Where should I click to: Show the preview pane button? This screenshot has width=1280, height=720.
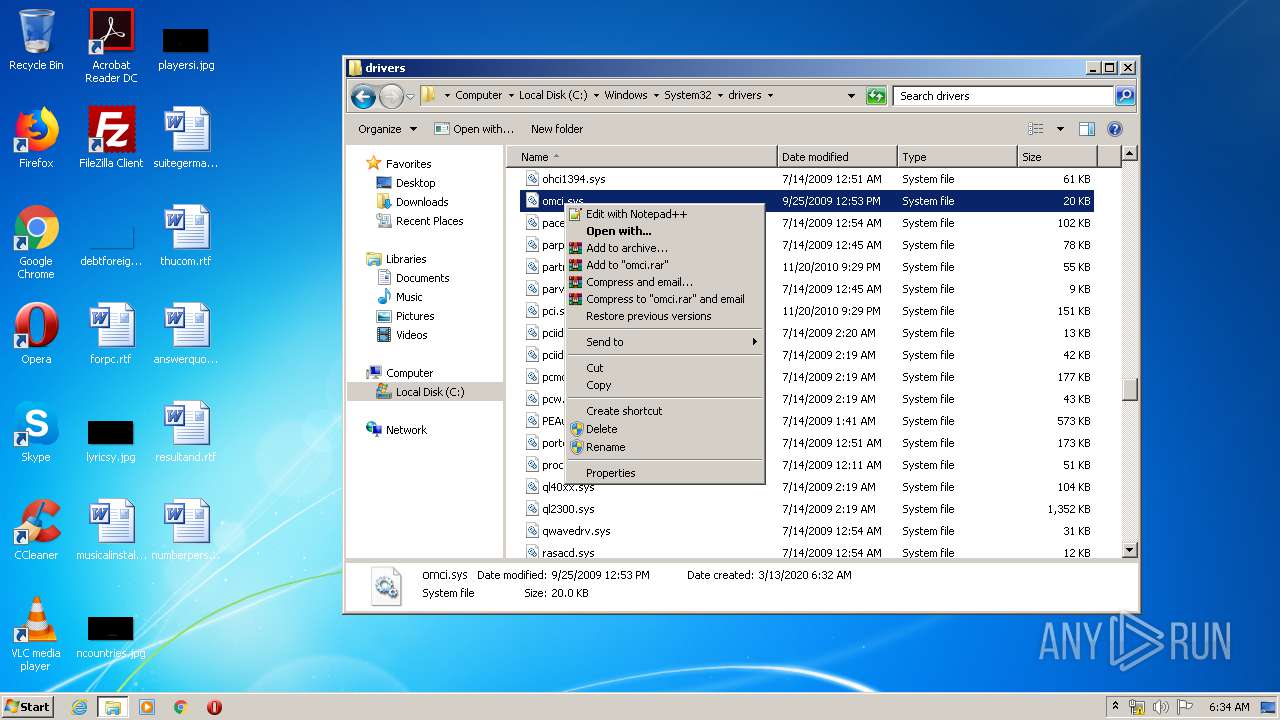pos(1087,129)
